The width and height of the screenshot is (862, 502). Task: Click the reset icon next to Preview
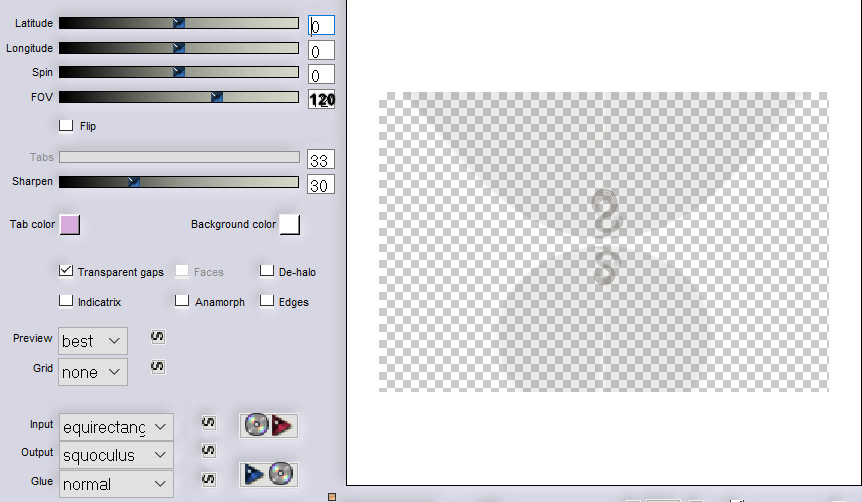[157, 336]
